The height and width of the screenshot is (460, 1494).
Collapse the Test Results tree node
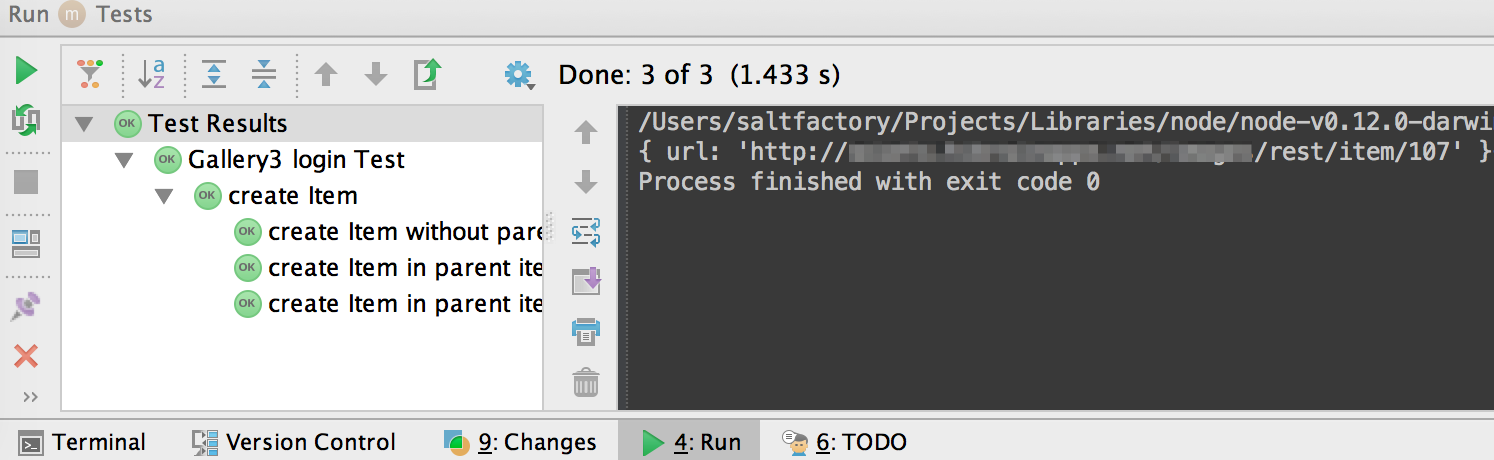[x=84, y=125]
